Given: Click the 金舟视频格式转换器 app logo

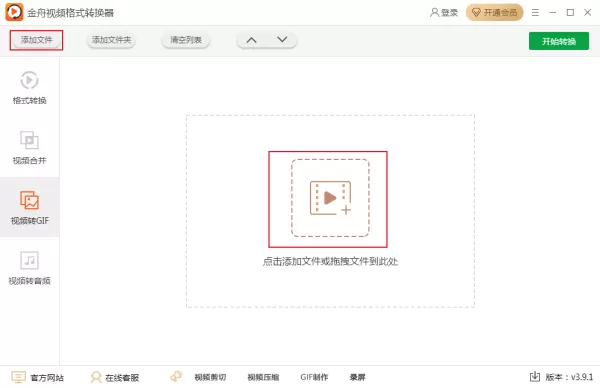Looking at the screenshot, I should point(14,12).
